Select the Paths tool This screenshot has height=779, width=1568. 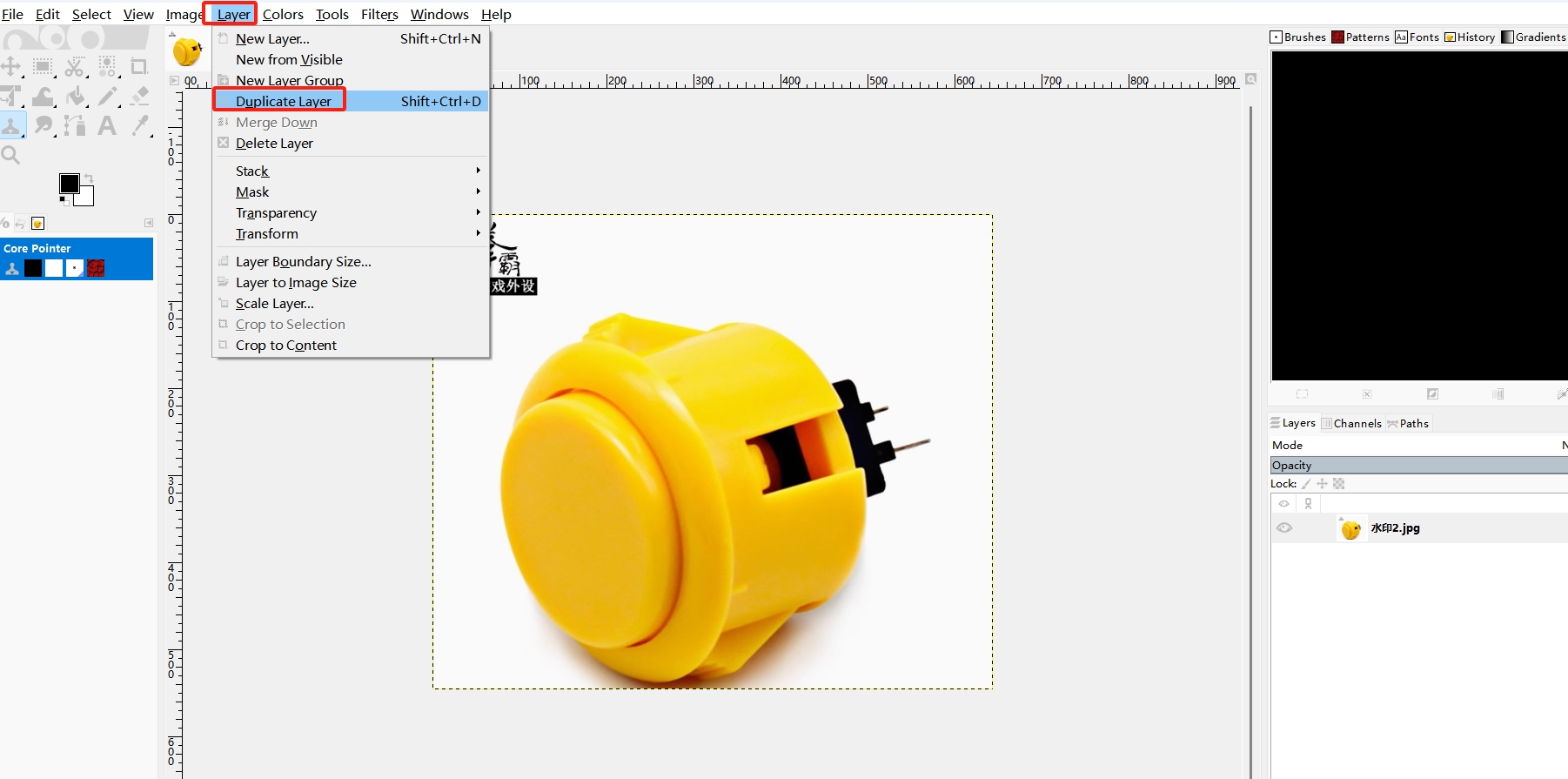[75, 125]
